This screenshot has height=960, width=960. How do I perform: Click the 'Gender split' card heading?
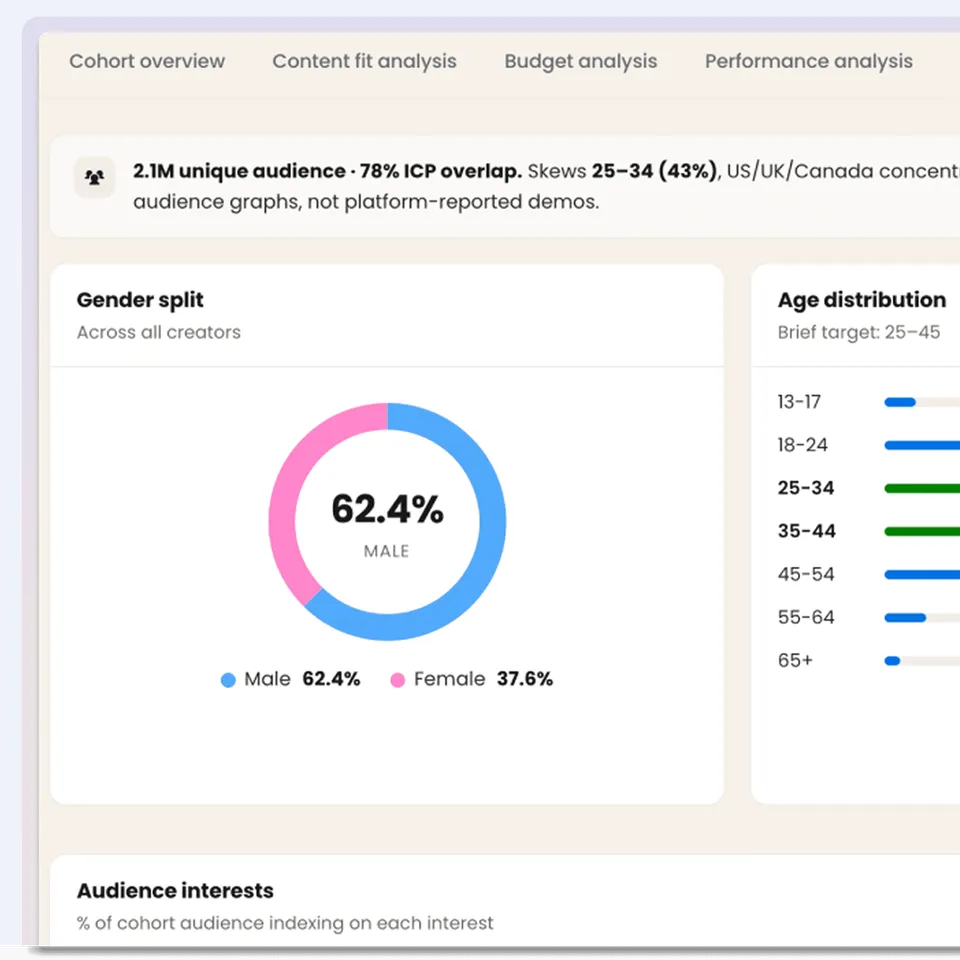coord(140,300)
